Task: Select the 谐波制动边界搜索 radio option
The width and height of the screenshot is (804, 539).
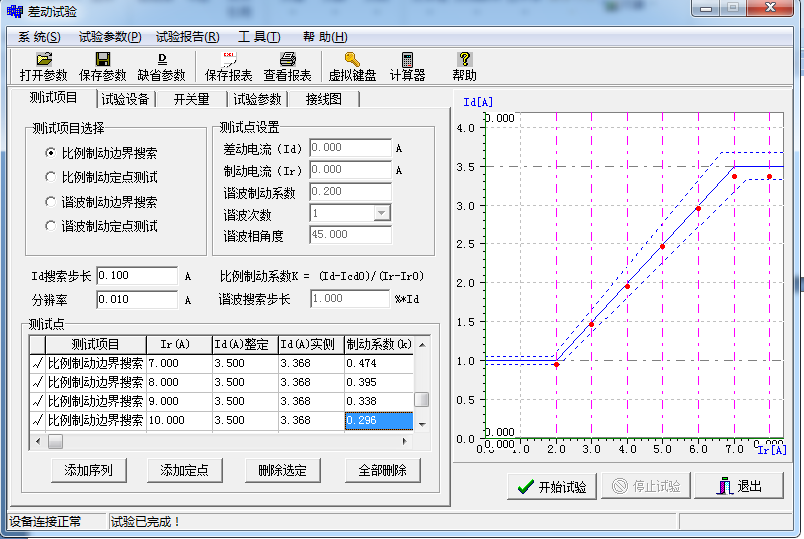Action: (51, 202)
